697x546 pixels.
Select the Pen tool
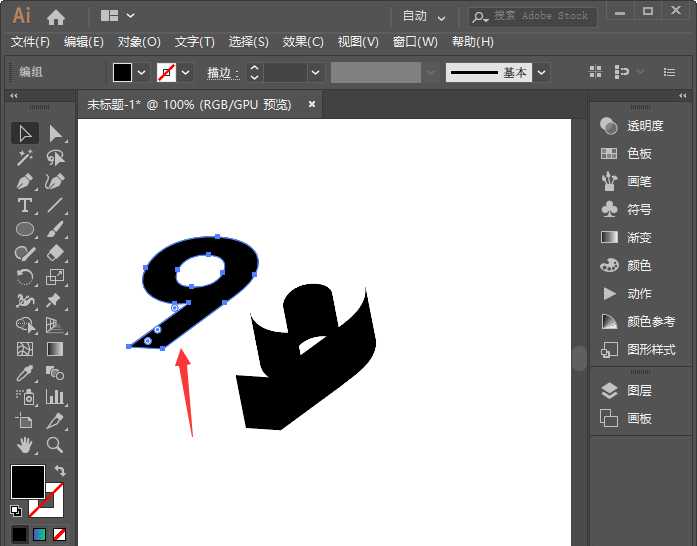pyautogui.click(x=26, y=181)
